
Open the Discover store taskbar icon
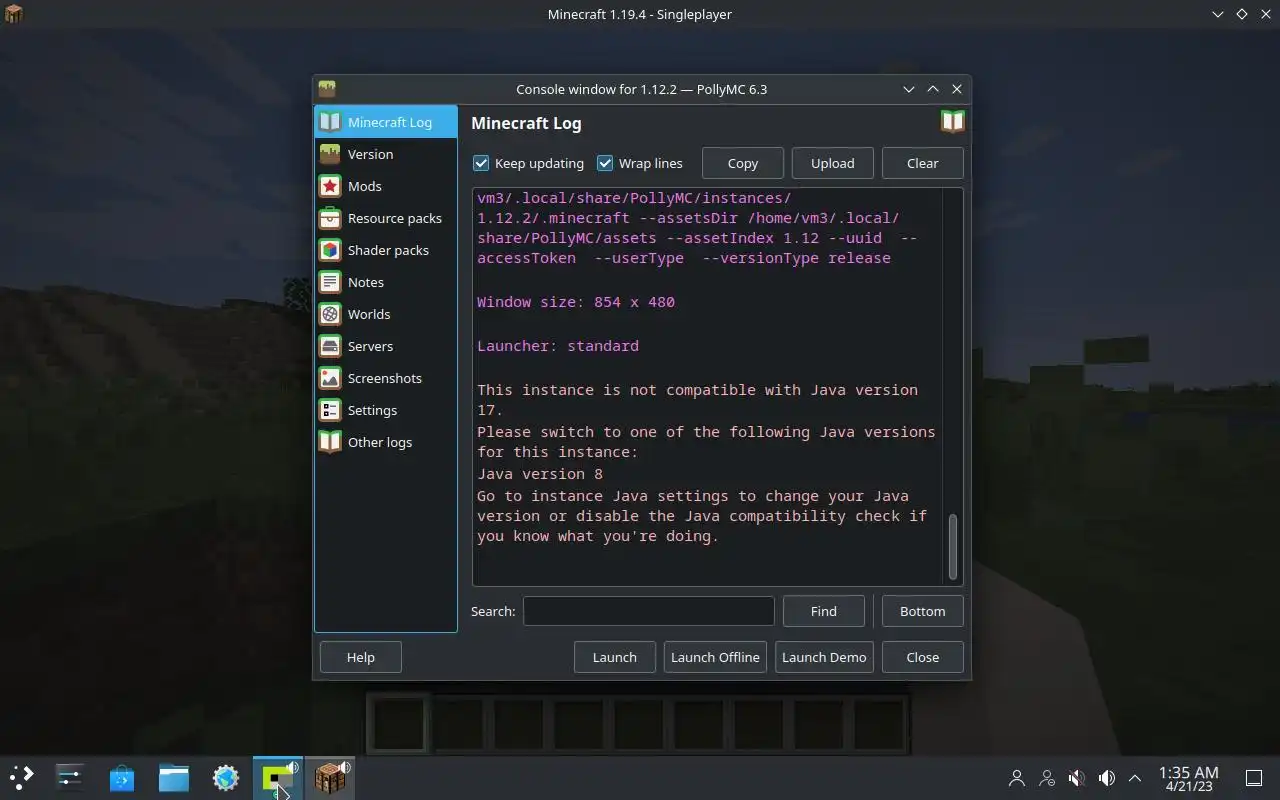(x=122, y=777)
